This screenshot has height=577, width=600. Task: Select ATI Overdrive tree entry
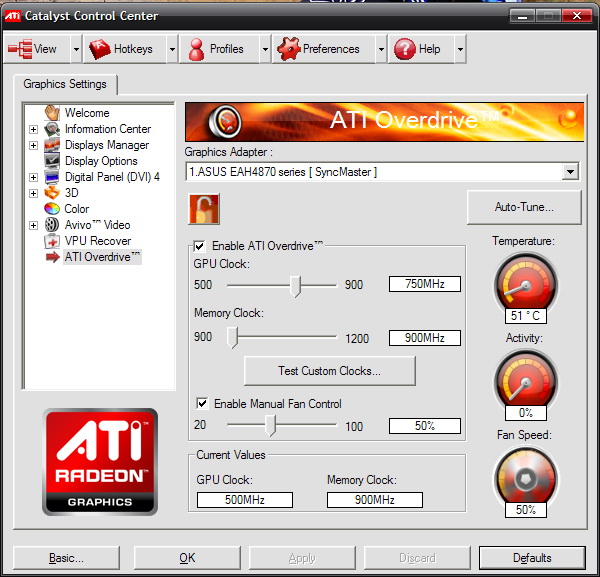pyautogui.click(x=102, y=257)
